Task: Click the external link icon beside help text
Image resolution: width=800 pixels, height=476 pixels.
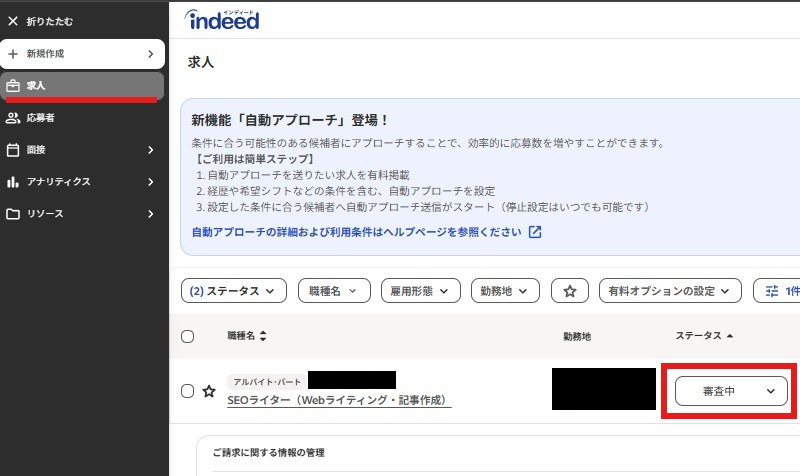Action: [535, 232]
